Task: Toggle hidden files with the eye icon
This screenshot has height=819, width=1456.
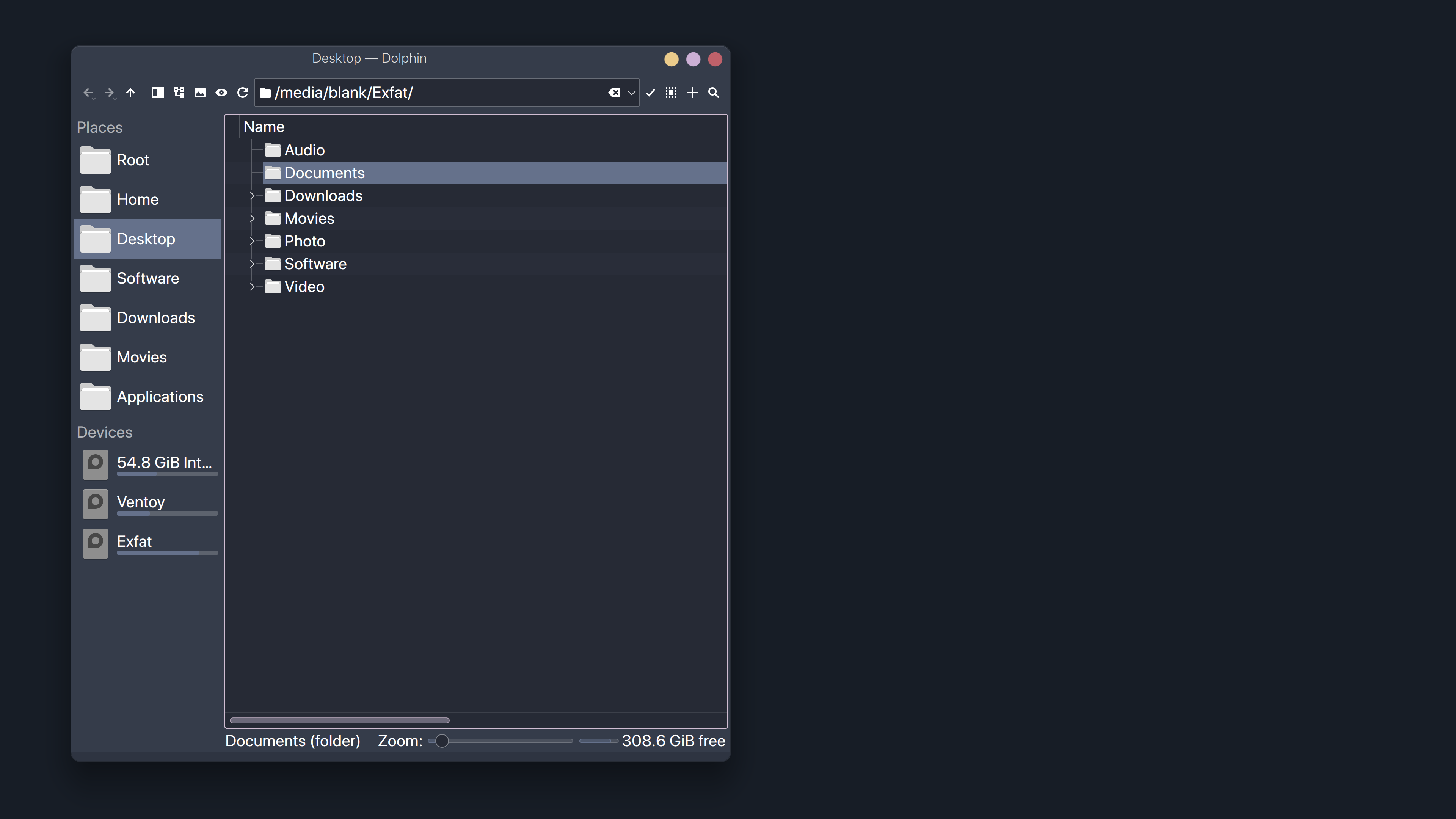Action: tap(221, 93)
